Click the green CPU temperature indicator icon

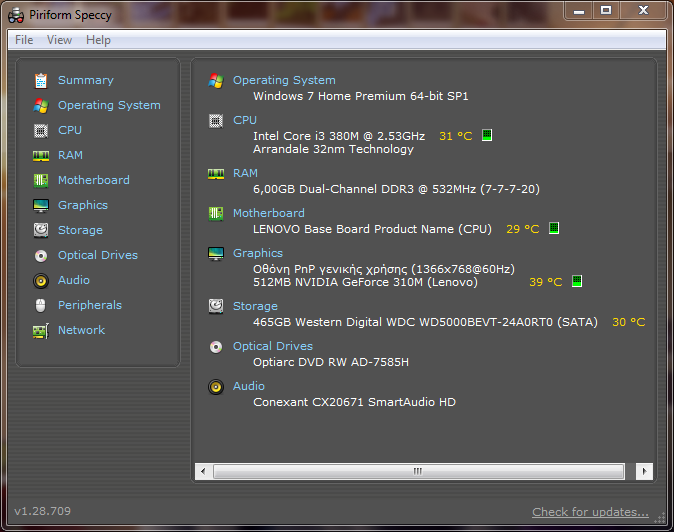pyautogui.click(x=487, y=135)
